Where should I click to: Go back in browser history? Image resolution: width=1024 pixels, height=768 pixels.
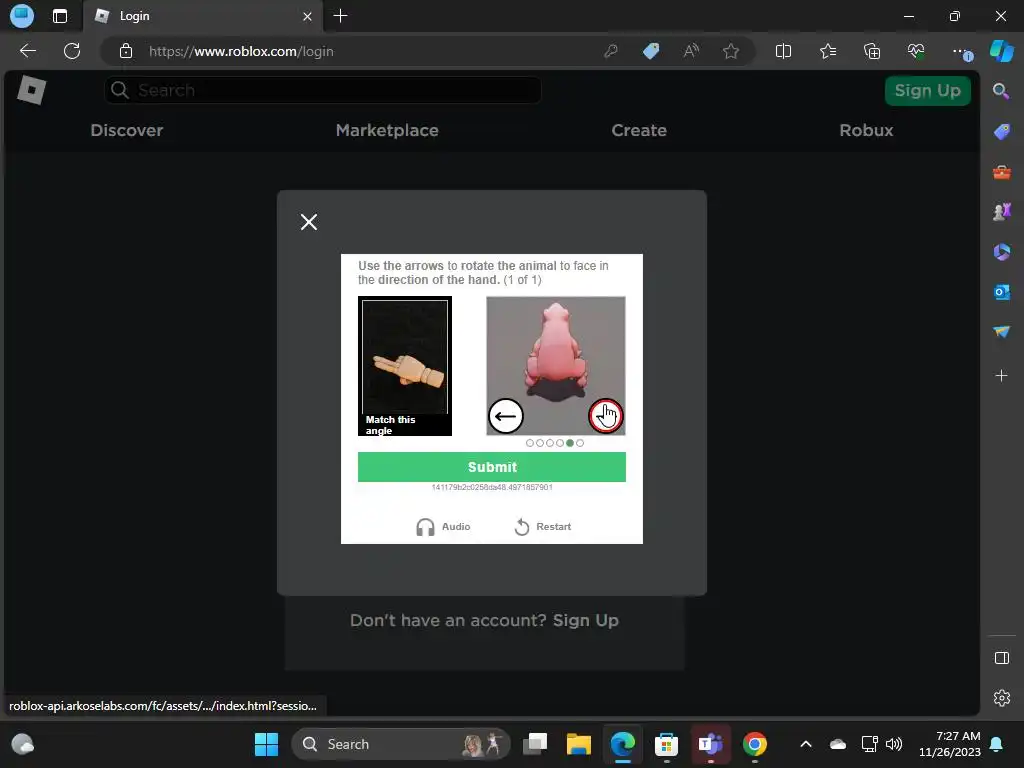click(x=27, y=51)
